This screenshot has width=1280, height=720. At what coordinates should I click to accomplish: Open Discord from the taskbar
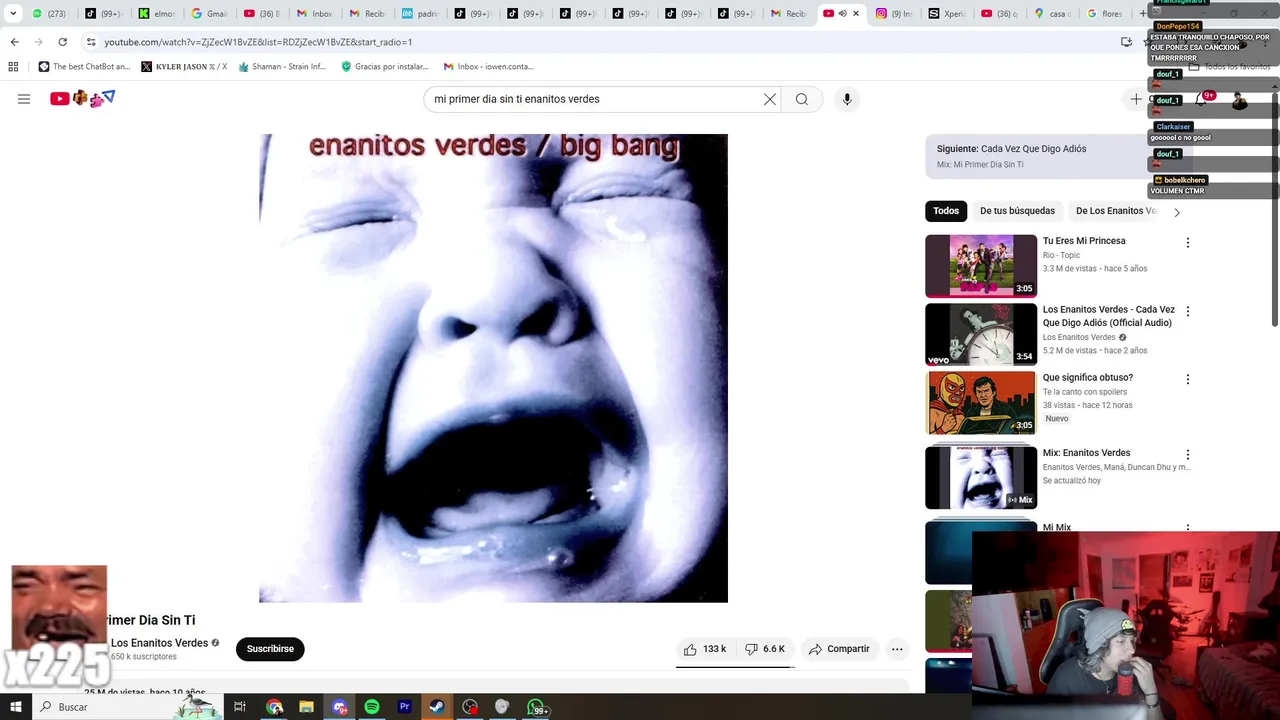[x=340, y=707]
